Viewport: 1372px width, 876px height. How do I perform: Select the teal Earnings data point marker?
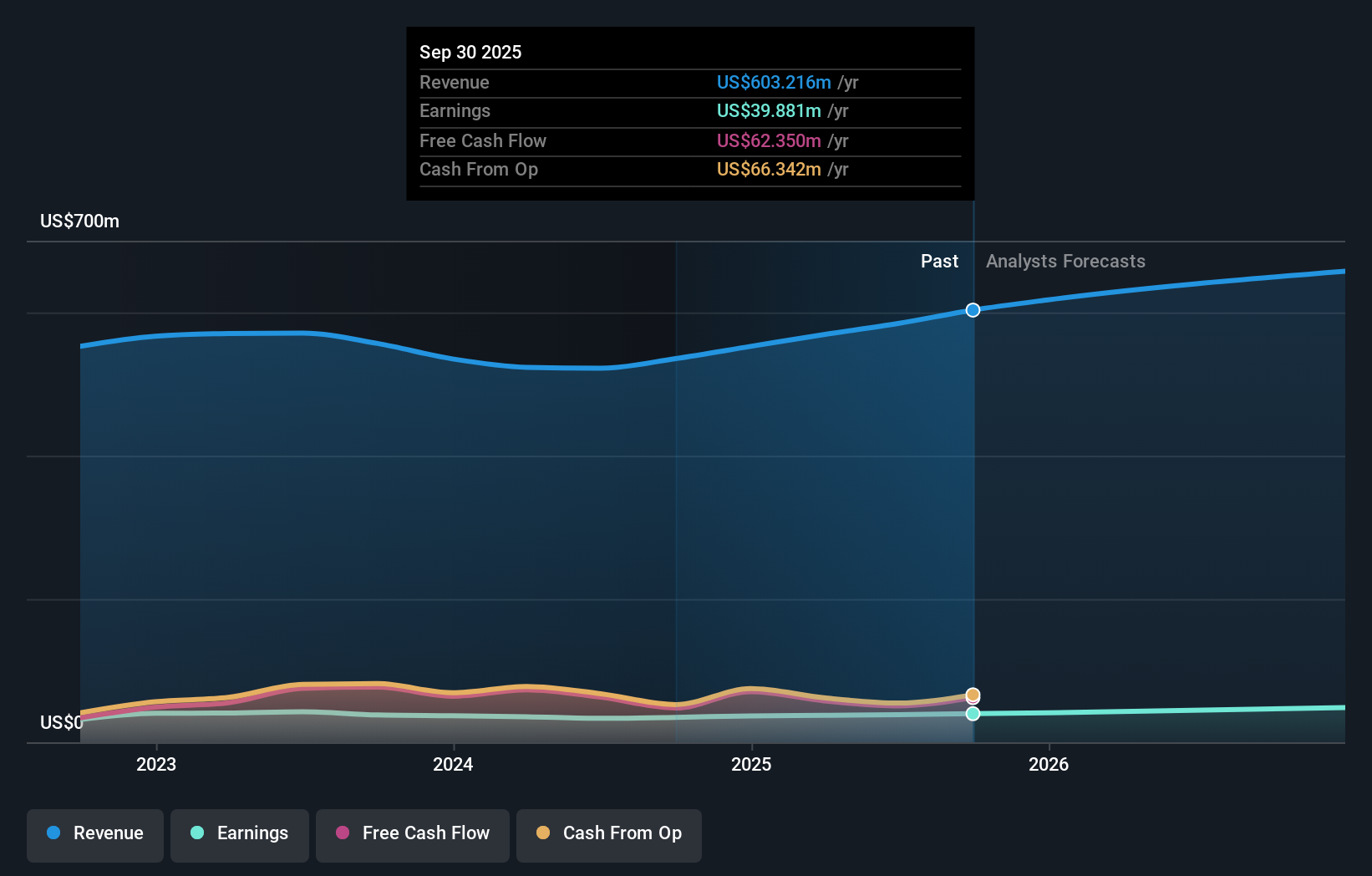tap(972, 714)
